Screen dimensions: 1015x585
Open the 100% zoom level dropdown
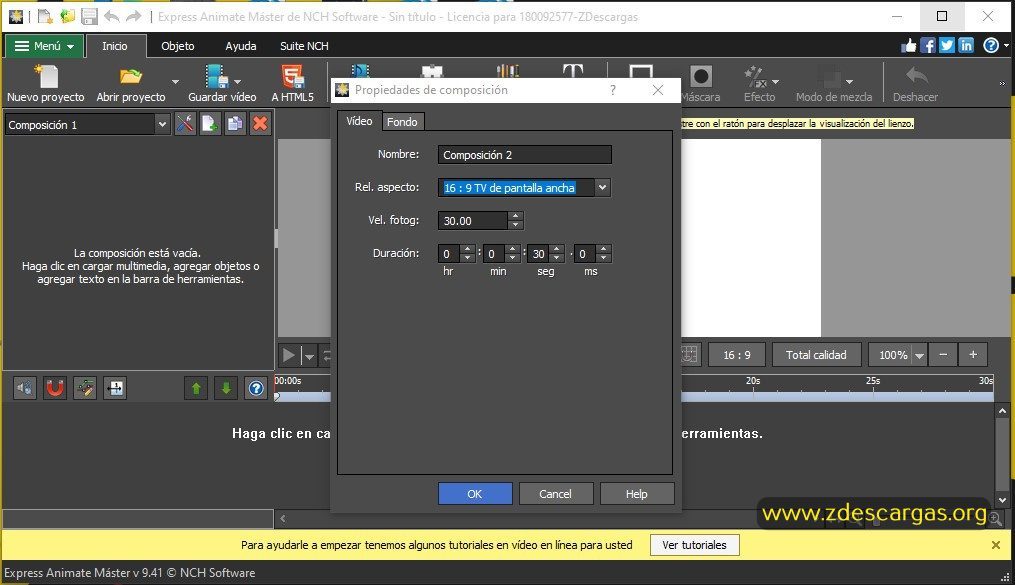[919, 355]
